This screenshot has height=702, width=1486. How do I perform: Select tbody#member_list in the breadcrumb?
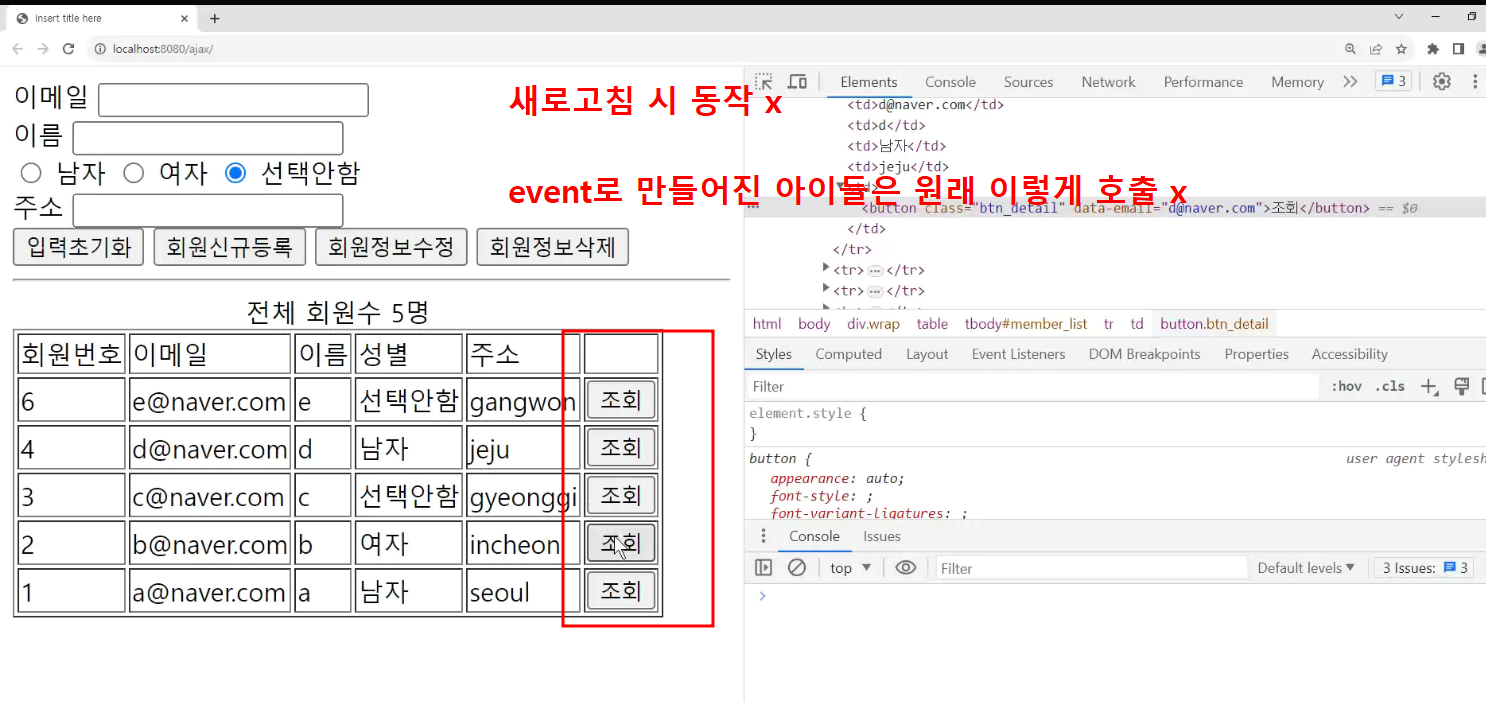(1026, 324)
